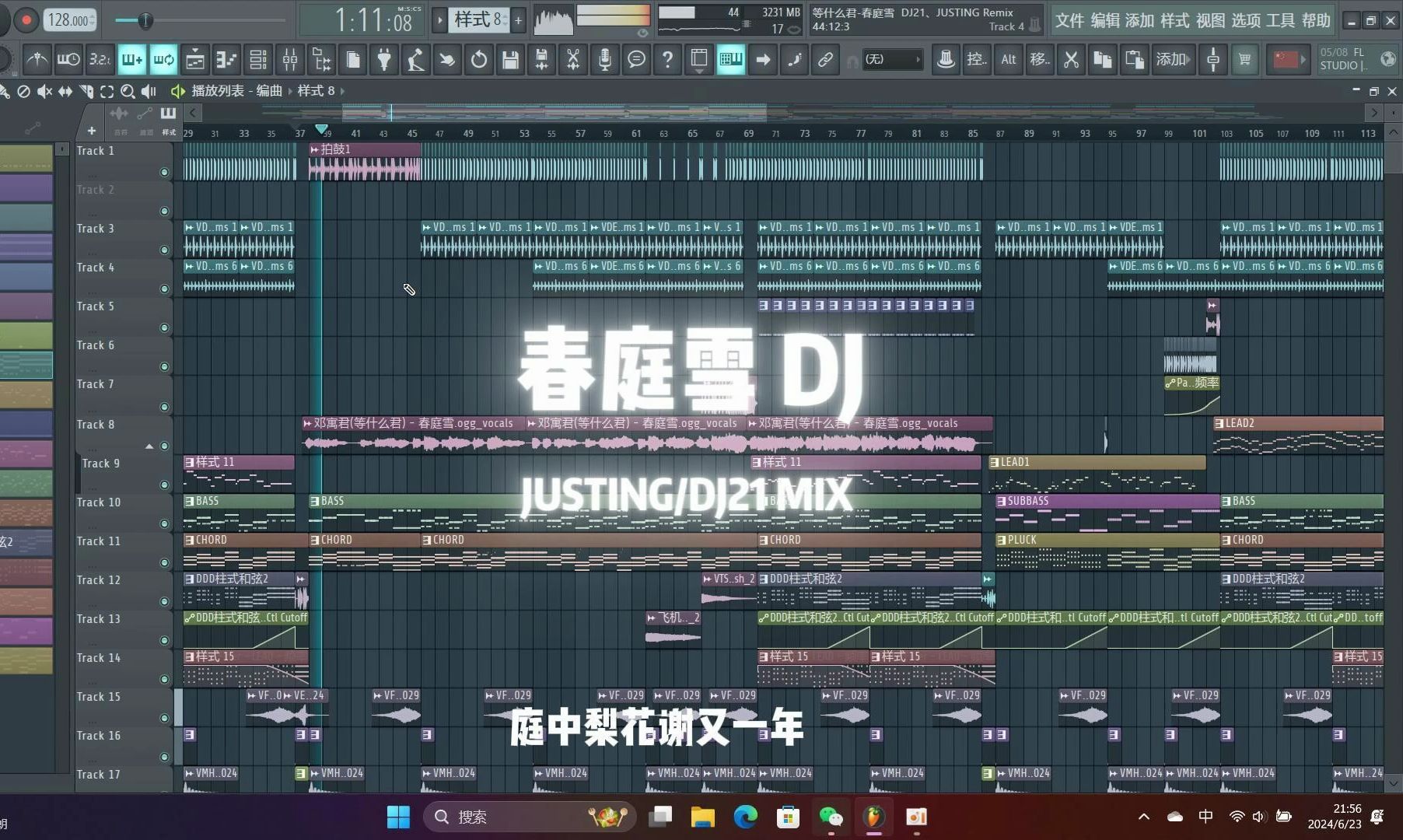Open the 文件 menu
The image size is (1403, 840).
1069,21
